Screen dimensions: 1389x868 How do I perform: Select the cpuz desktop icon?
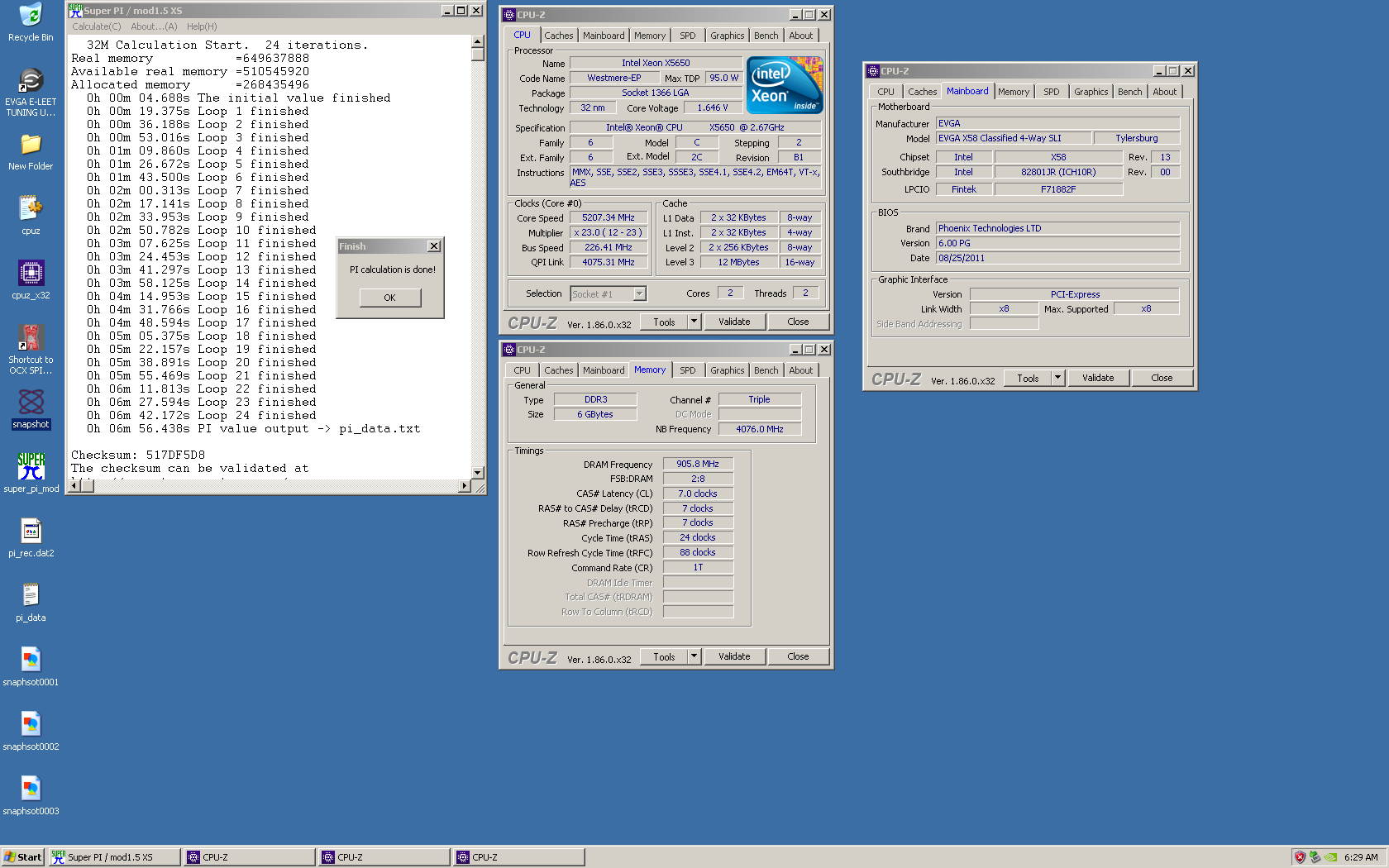tap(31, 216)
